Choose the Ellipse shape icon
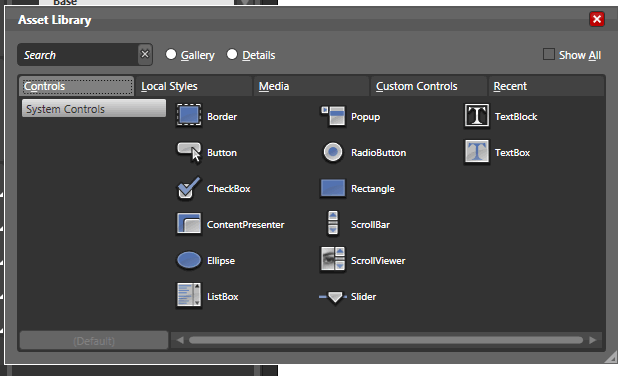 (x=189, y=260)
